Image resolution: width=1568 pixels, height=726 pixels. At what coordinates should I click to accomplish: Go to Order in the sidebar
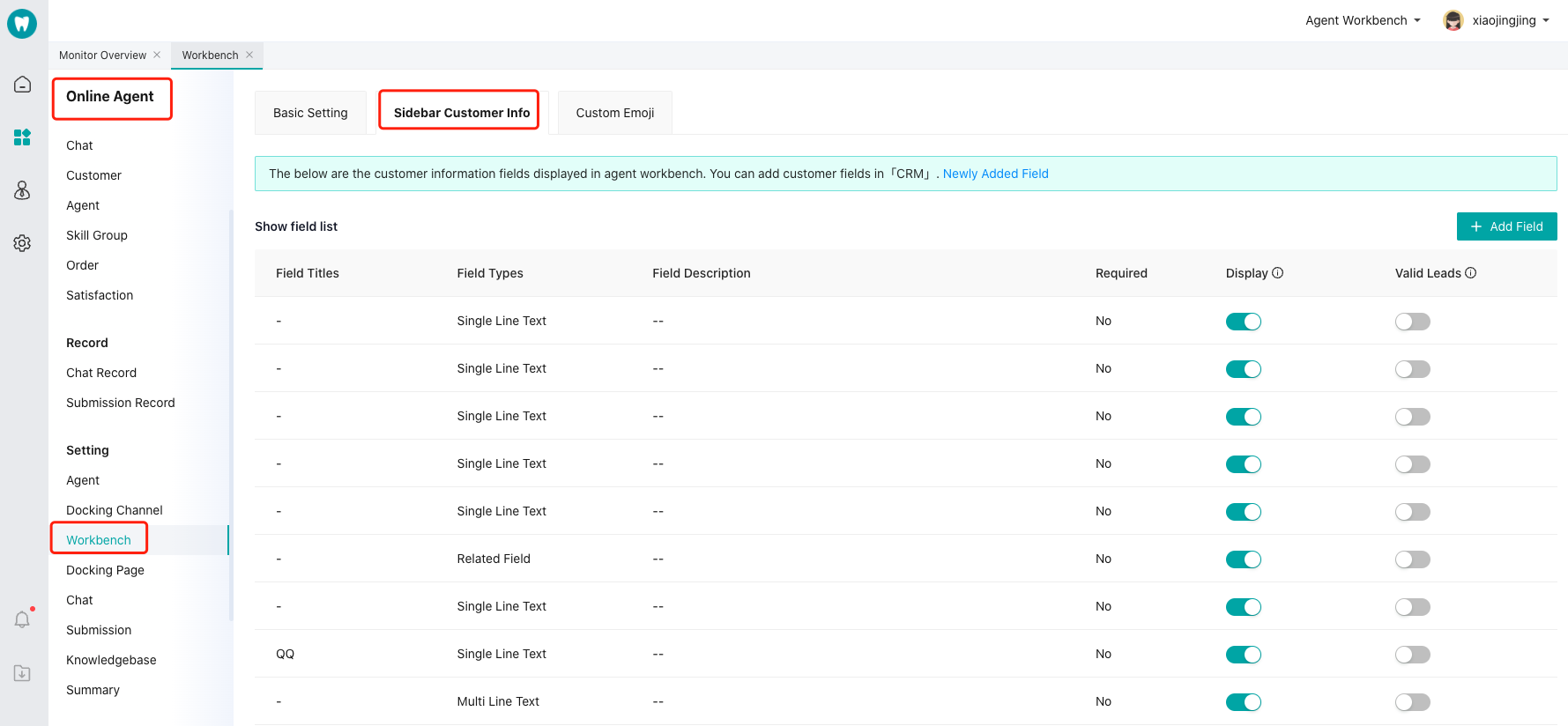pyautogui.click(x=82, y=265)
